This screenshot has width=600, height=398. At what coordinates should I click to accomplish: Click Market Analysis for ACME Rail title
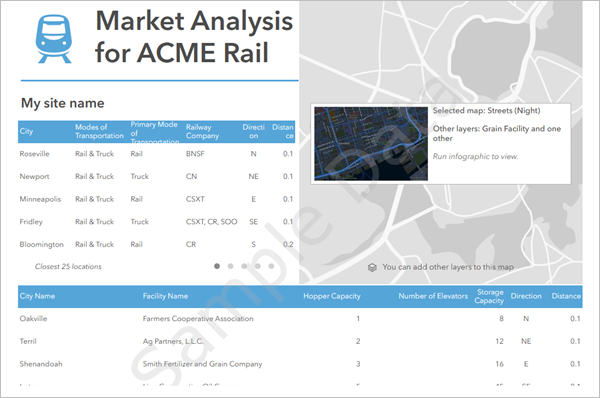pos(194,36)
